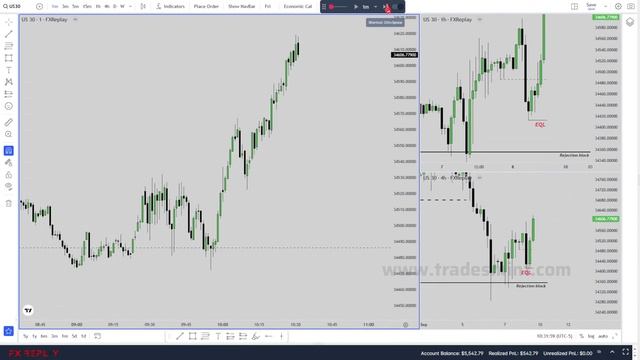This screenshot has height=360, width=640.
Task: Click the Show NavBar button
Action: click(x=242, y=7)
